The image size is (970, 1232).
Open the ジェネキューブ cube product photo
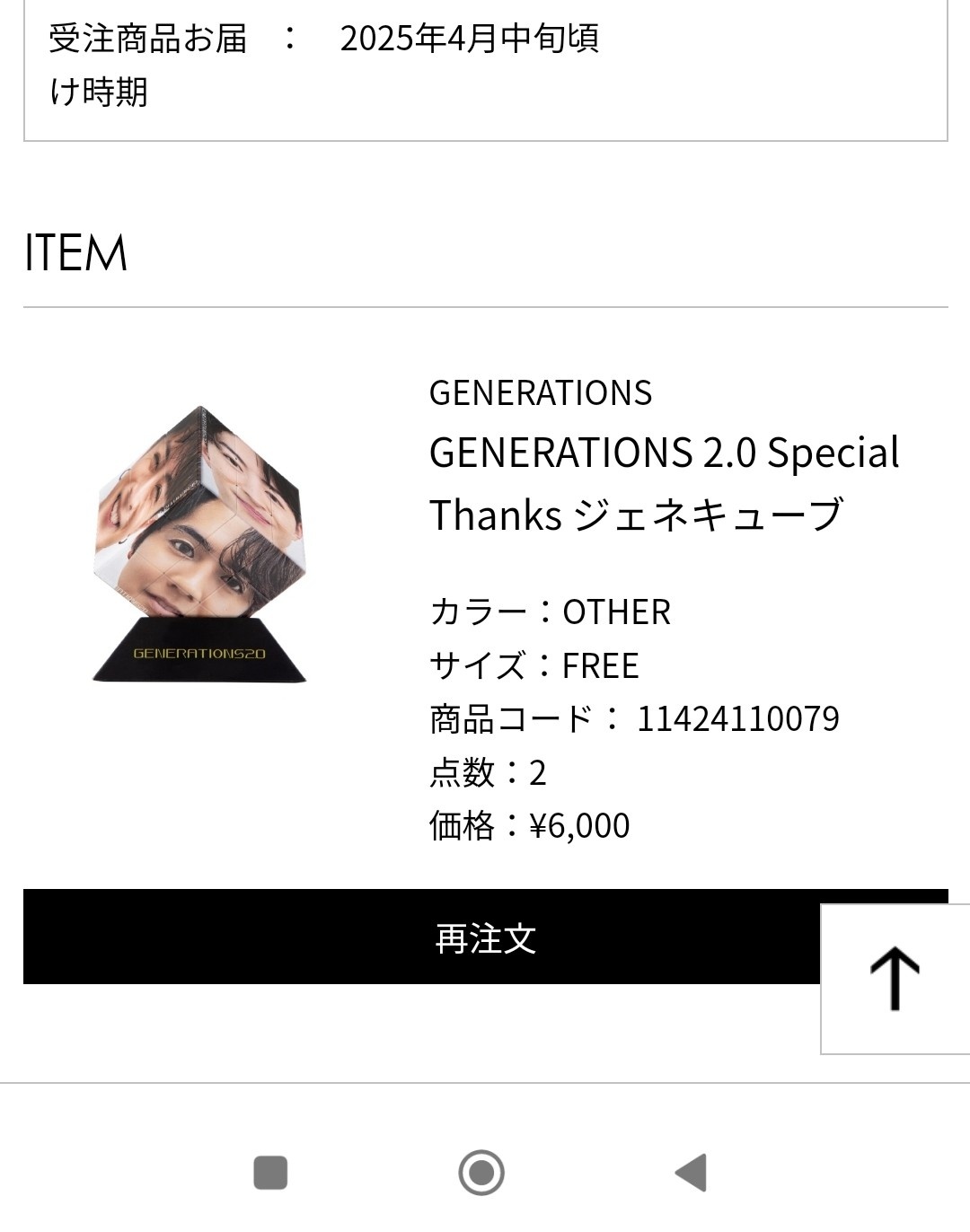(x=199, y=544)
